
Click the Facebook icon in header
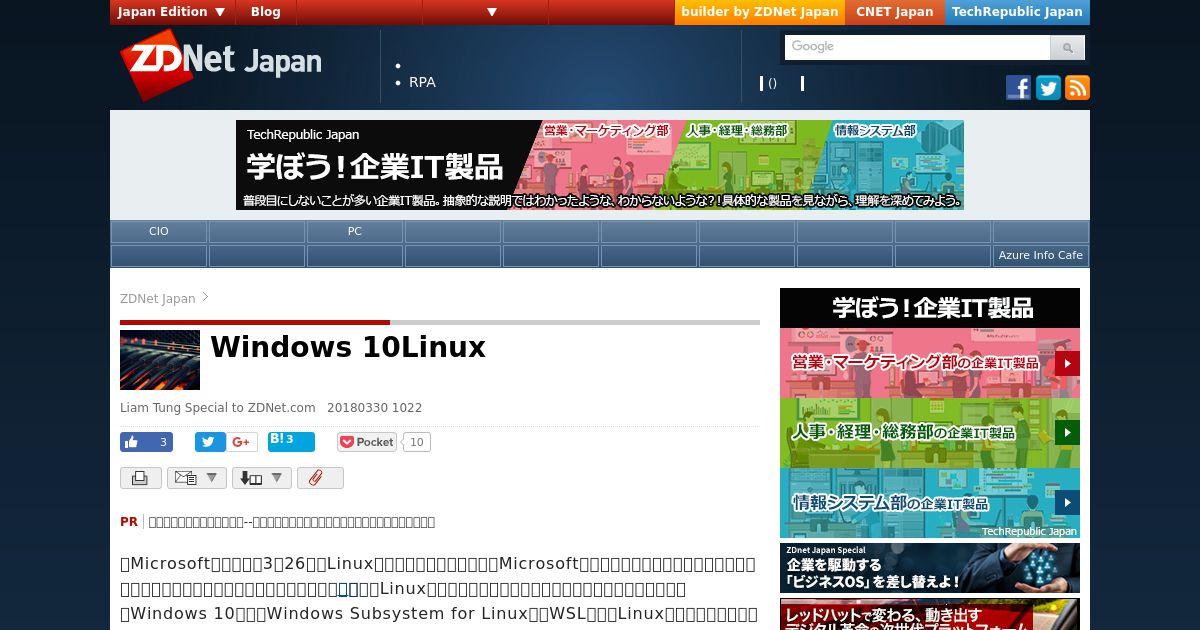(1018, 88)
